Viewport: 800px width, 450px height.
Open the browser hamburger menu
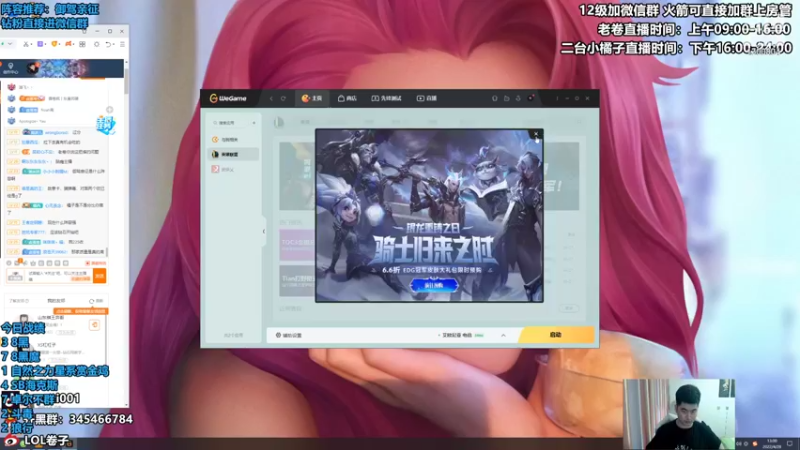[122, 44]
